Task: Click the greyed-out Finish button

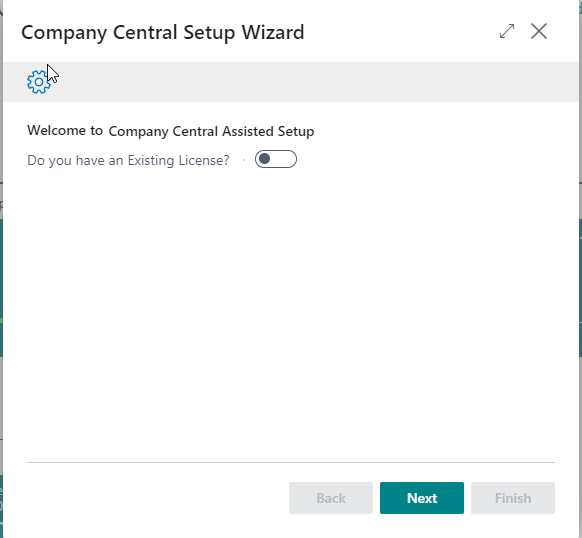Action: click(513, 498)
